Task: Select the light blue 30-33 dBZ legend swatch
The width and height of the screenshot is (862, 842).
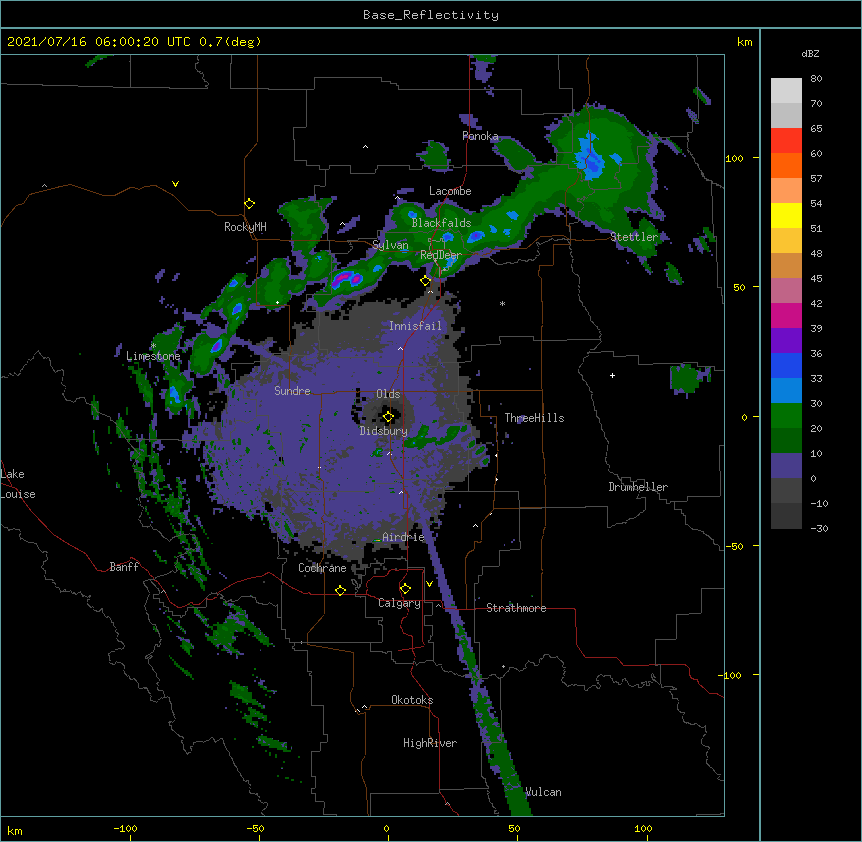Action: coord(786,391)
